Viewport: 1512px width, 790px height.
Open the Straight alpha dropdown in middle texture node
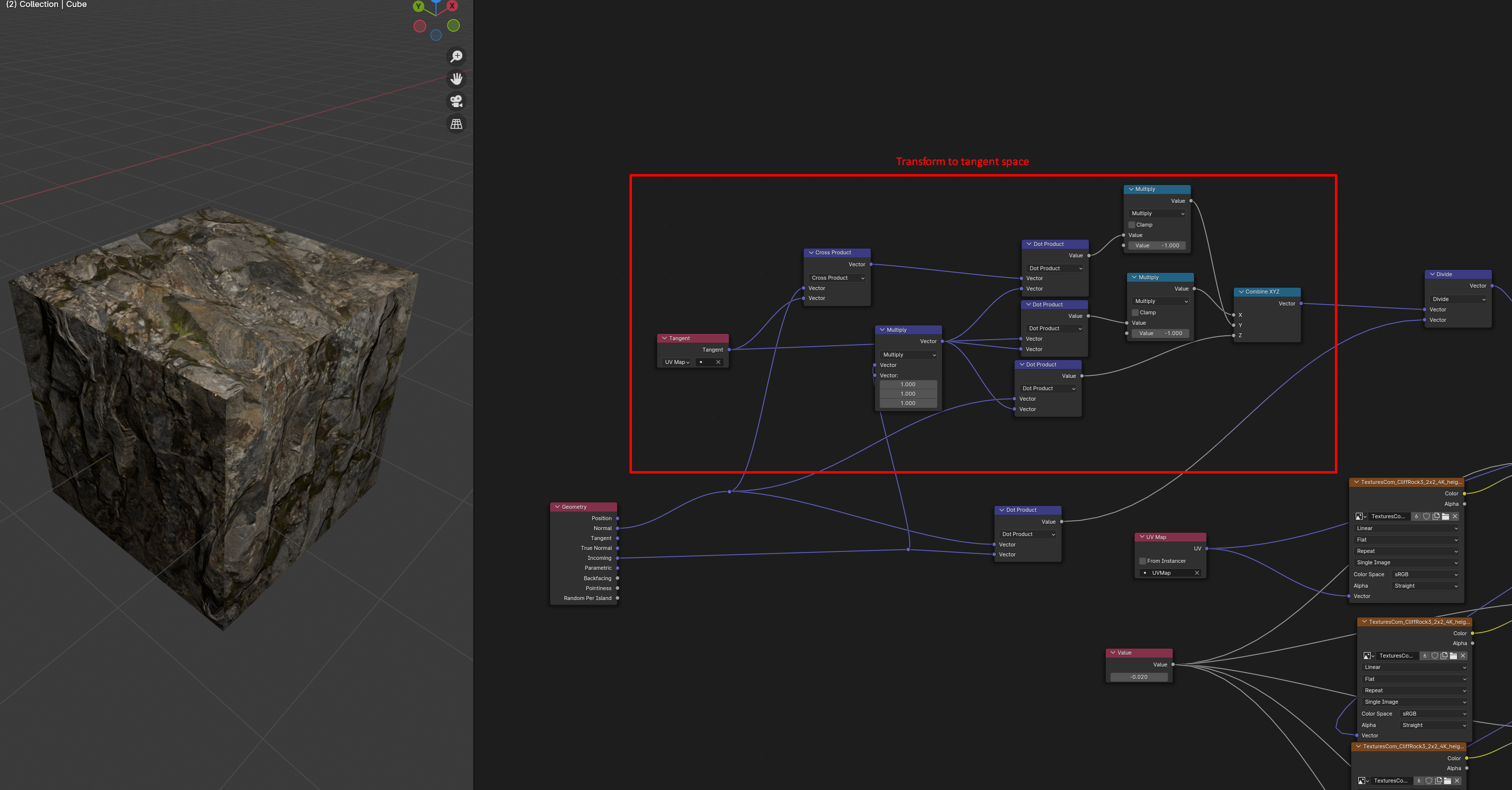point(1434,726)
